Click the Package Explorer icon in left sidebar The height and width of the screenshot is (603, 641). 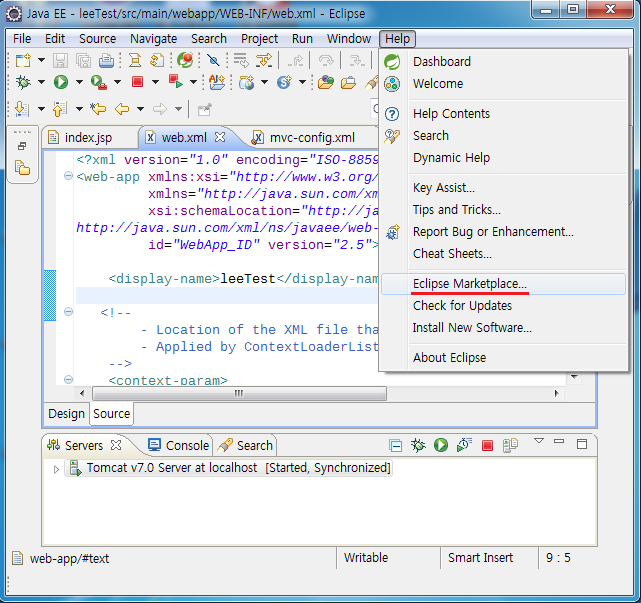[x=22, y=168]
